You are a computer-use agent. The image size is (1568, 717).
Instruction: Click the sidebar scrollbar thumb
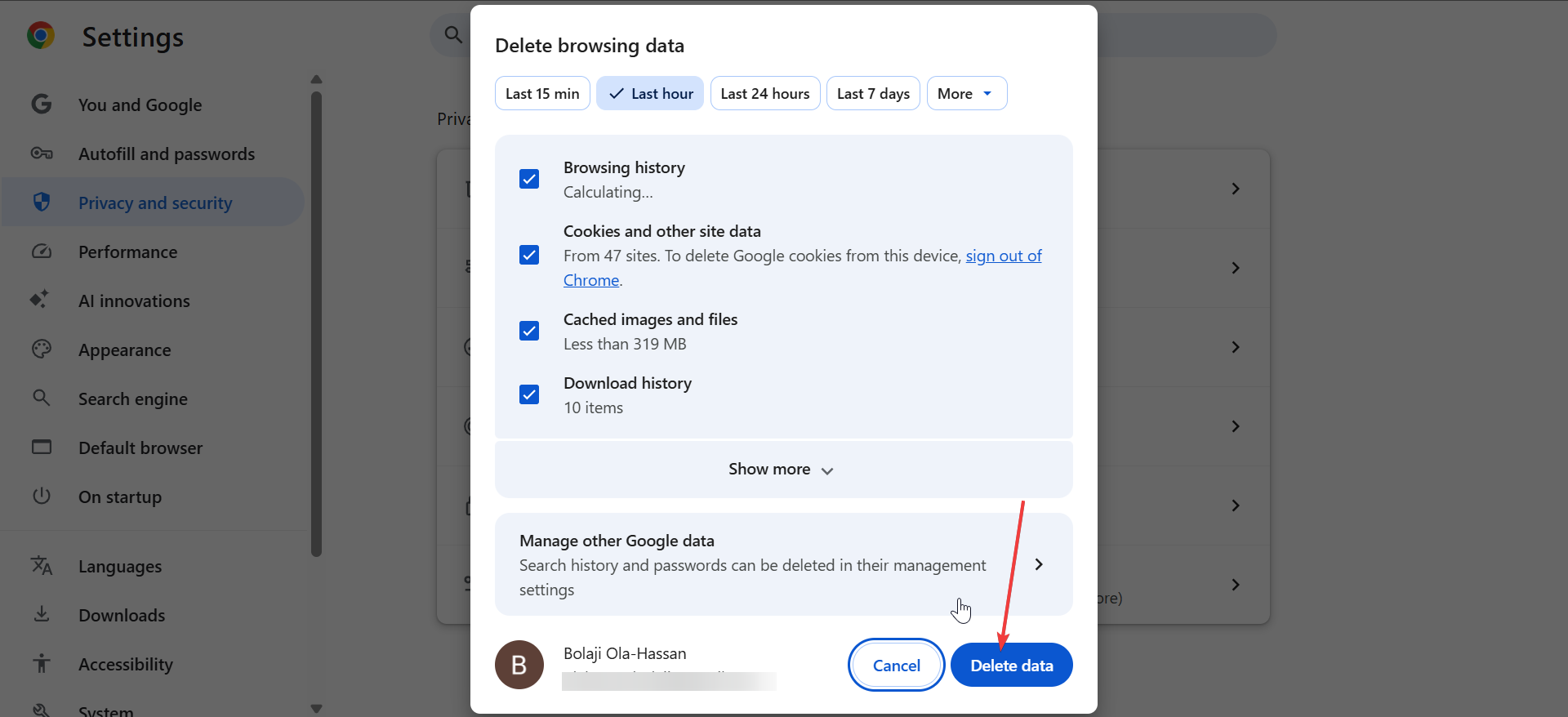[316, 324]
